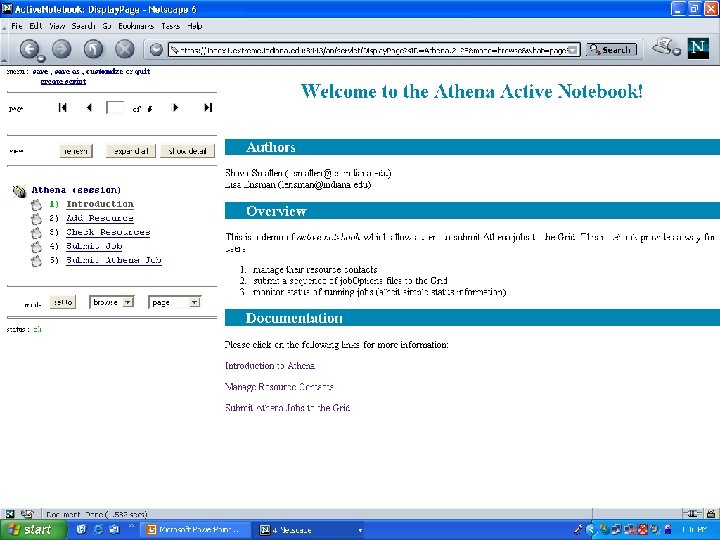Click the save link in menu row
This screenshot has width=720, height=540.
pos(40,72)
